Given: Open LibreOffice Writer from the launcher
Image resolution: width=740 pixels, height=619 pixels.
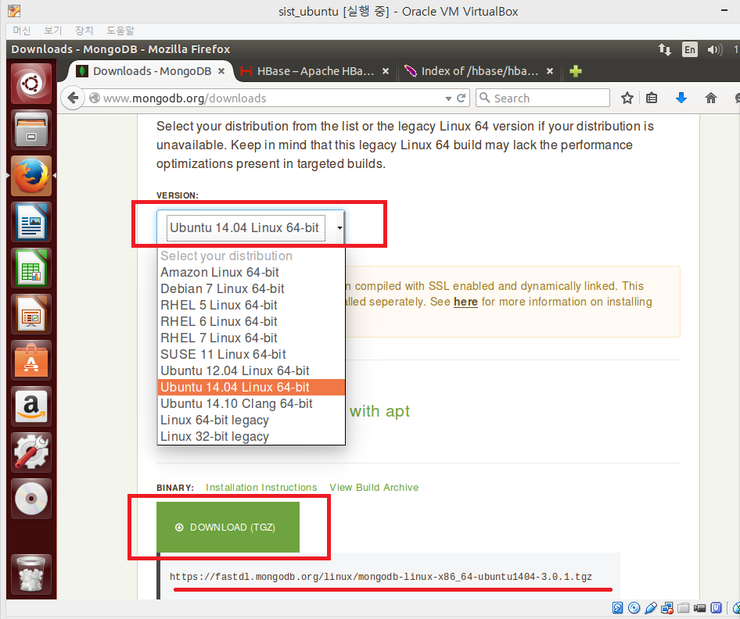Looking at the screenshot, I should [x=32, y=223].
